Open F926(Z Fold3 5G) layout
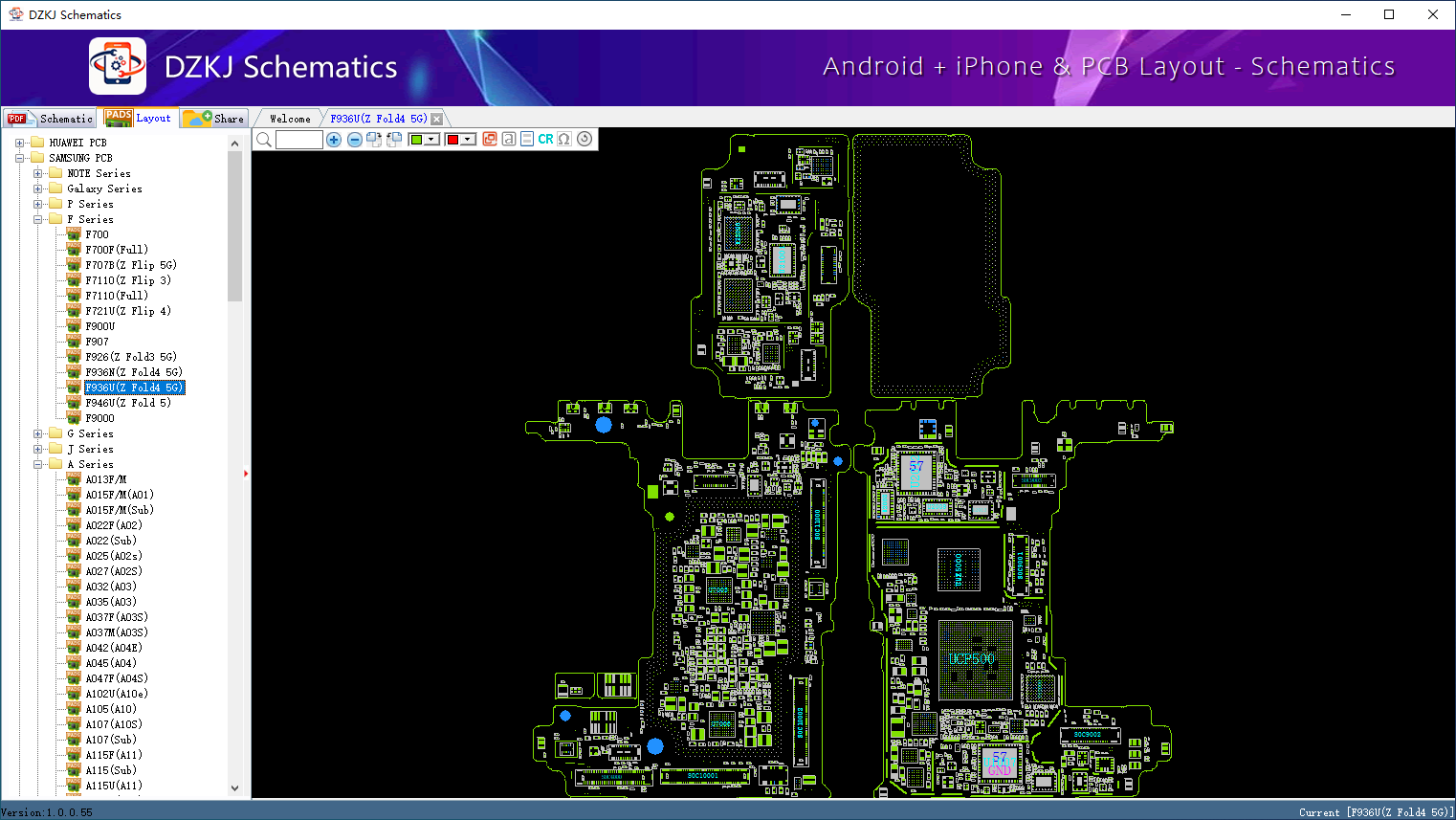The height and width of the screenshot is (820, 1456). click(131, 357)
